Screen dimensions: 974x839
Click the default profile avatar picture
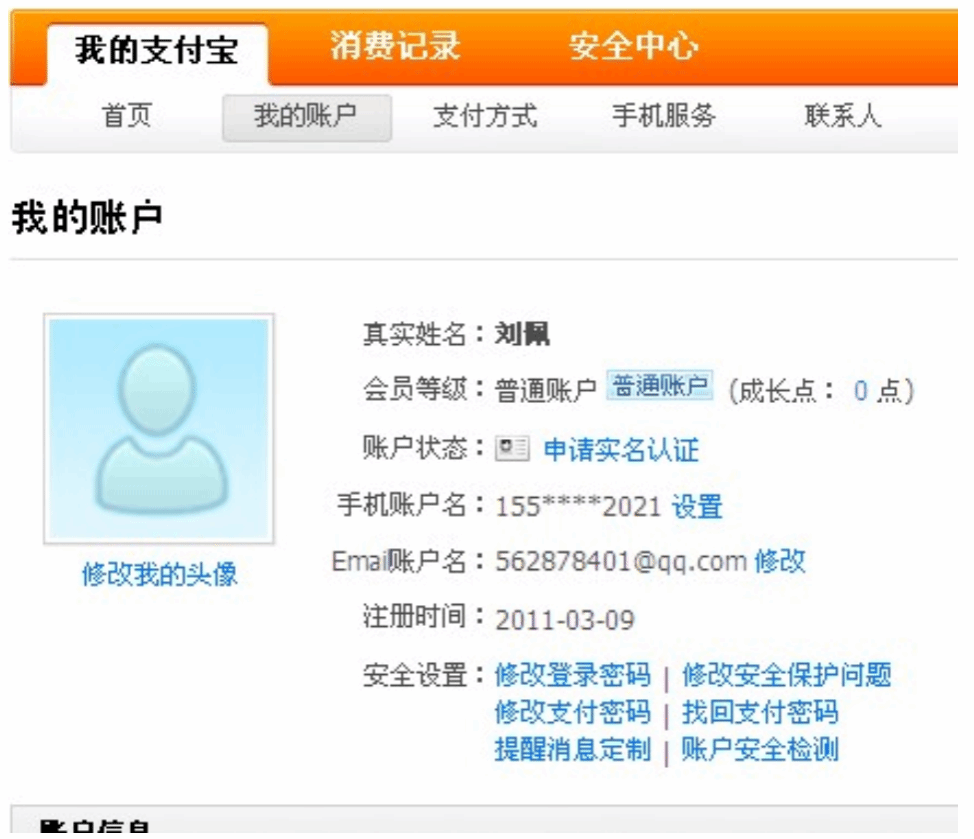(158, 429)
